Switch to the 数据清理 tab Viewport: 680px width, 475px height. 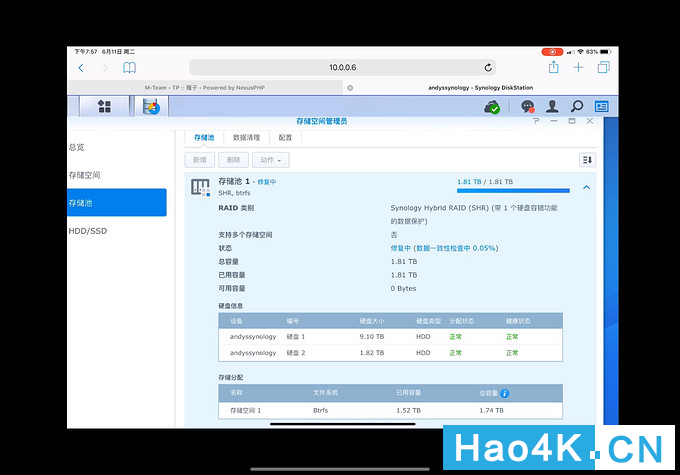click(246, 138)
